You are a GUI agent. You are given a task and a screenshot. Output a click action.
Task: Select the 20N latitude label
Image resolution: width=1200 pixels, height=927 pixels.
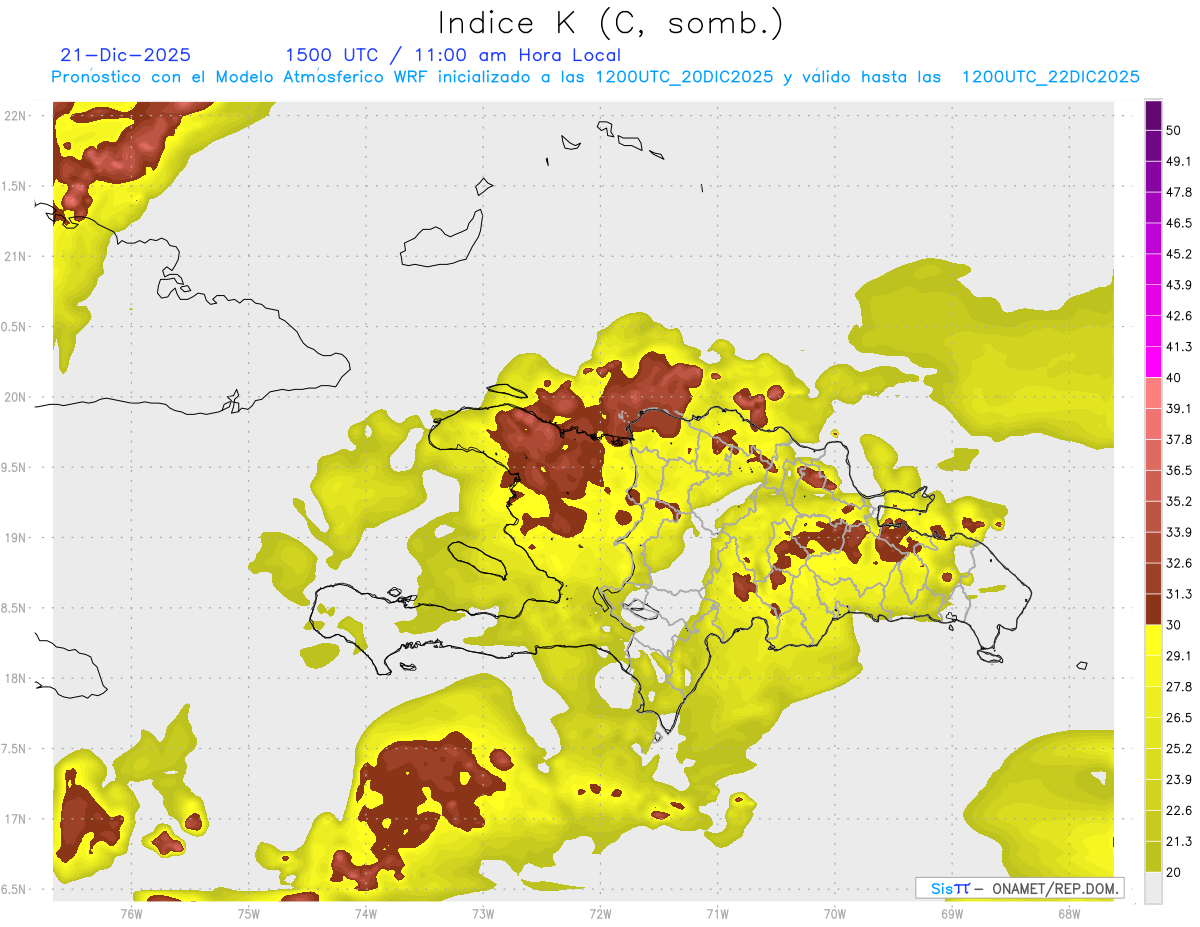(15, 397)
